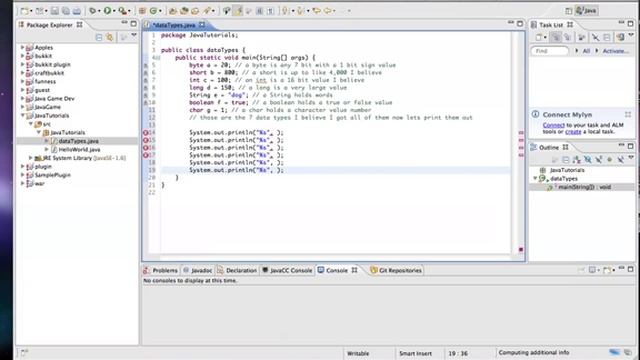
Task: Click the Previous Annotation arrow icon
Action: coord(300,11)
